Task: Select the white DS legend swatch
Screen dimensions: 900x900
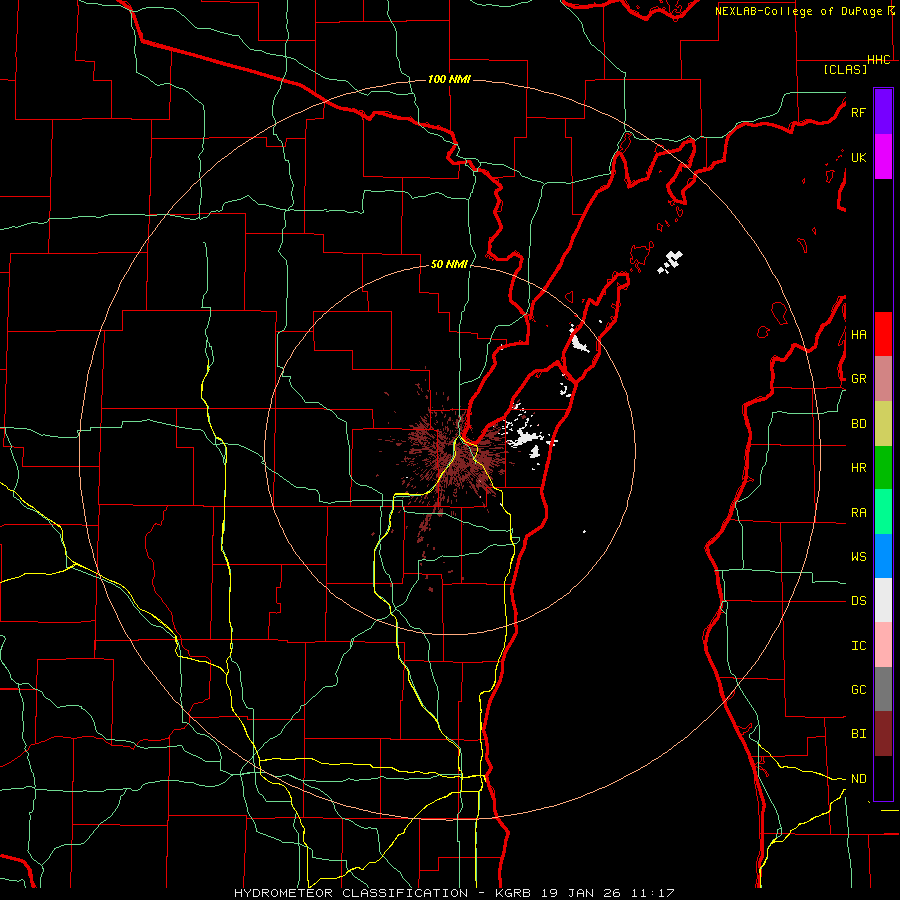Action: tap(883, 600)
